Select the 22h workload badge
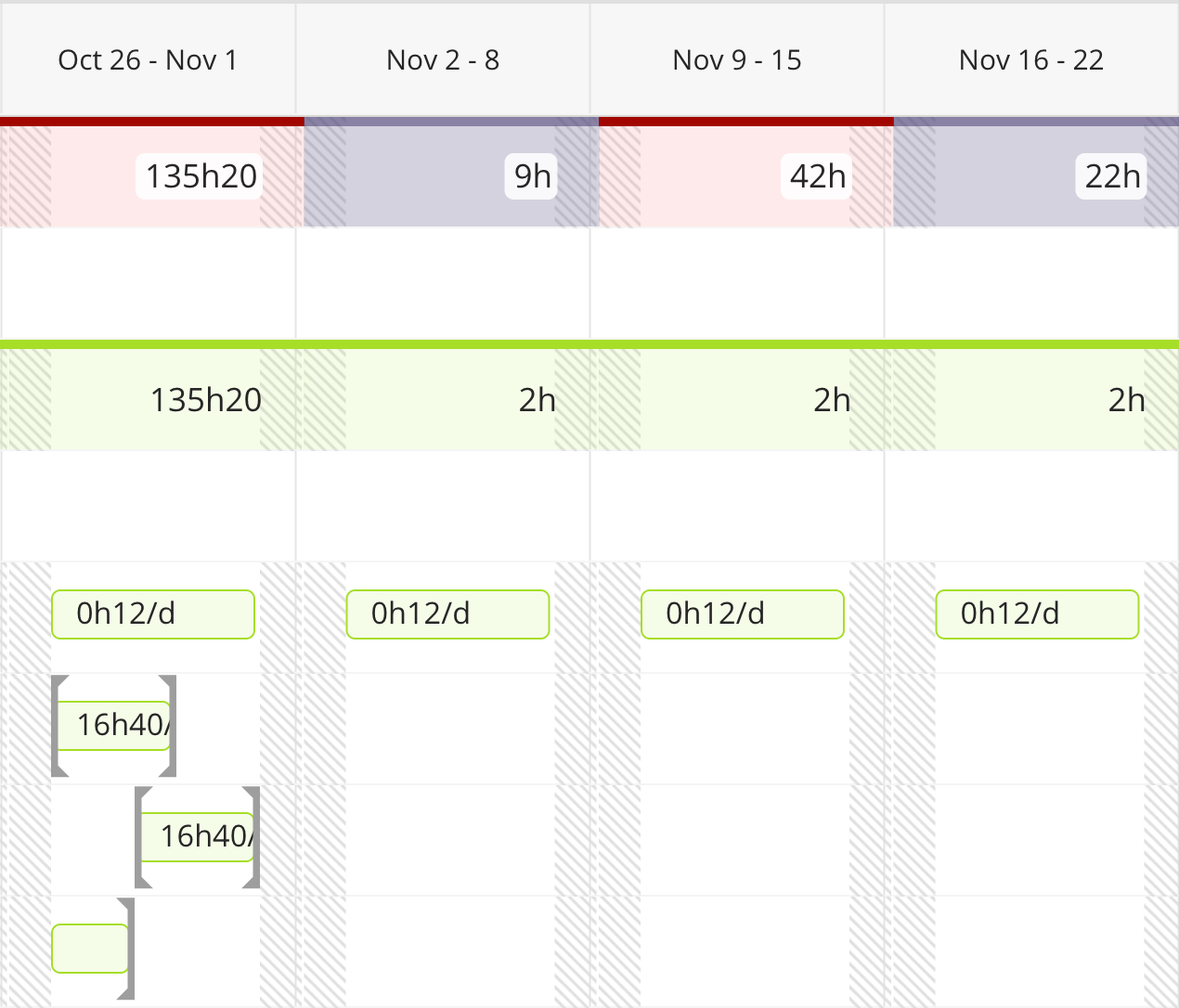Image resolution: width=1179 pixels, height=1008 pixels. pyautogui.click(x=1112, y=176)
